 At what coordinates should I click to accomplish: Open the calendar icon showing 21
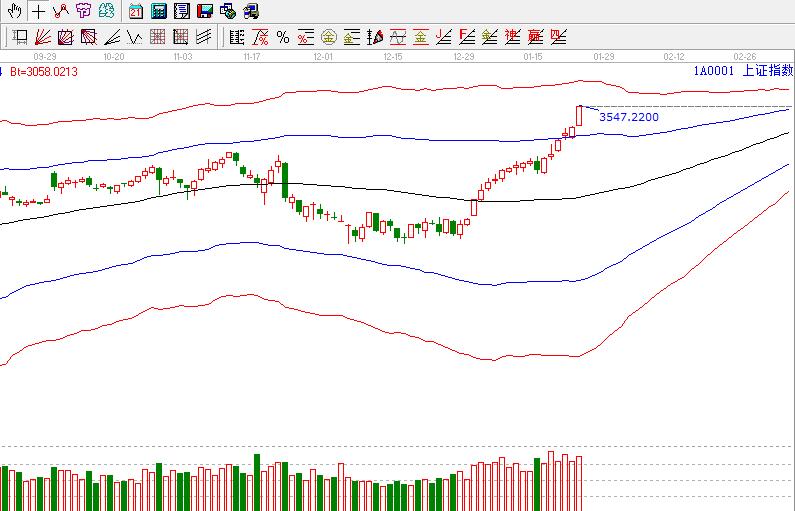click(x=136, y=12)
